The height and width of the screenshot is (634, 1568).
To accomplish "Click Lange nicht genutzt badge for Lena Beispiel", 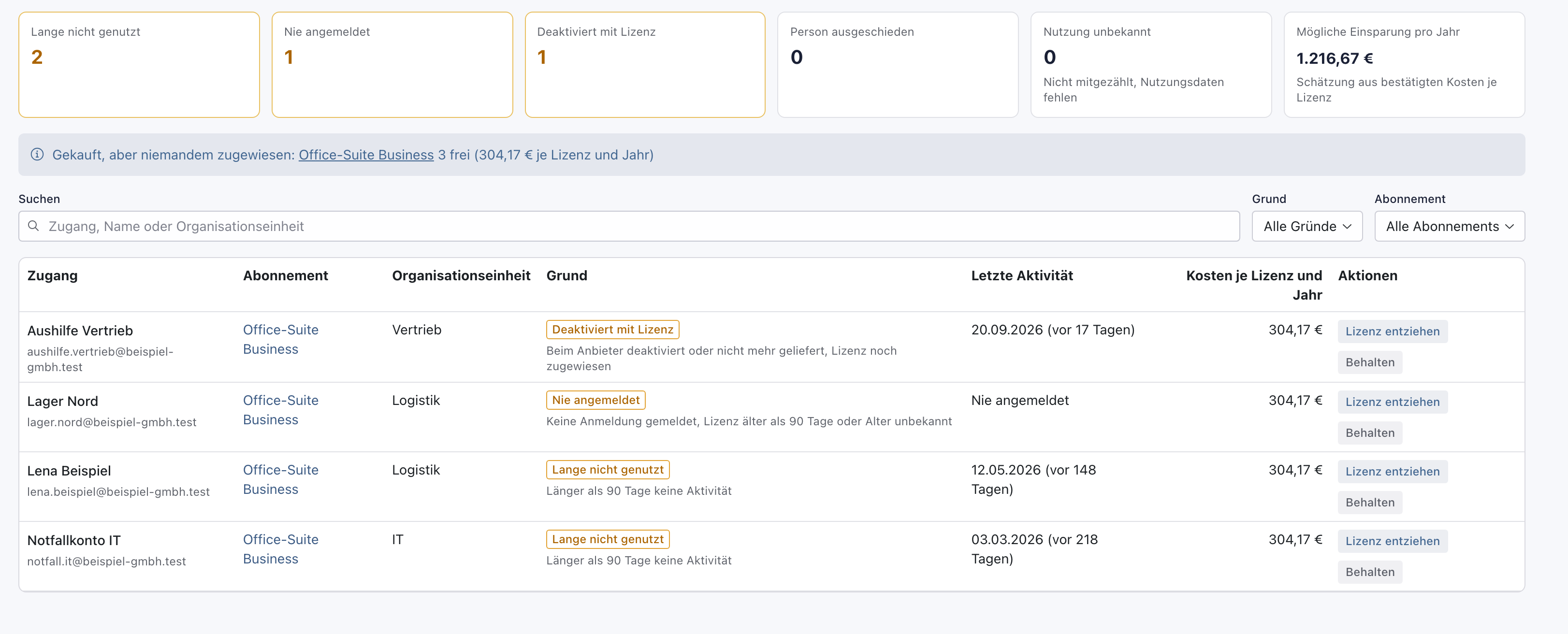I will (608, 470).
